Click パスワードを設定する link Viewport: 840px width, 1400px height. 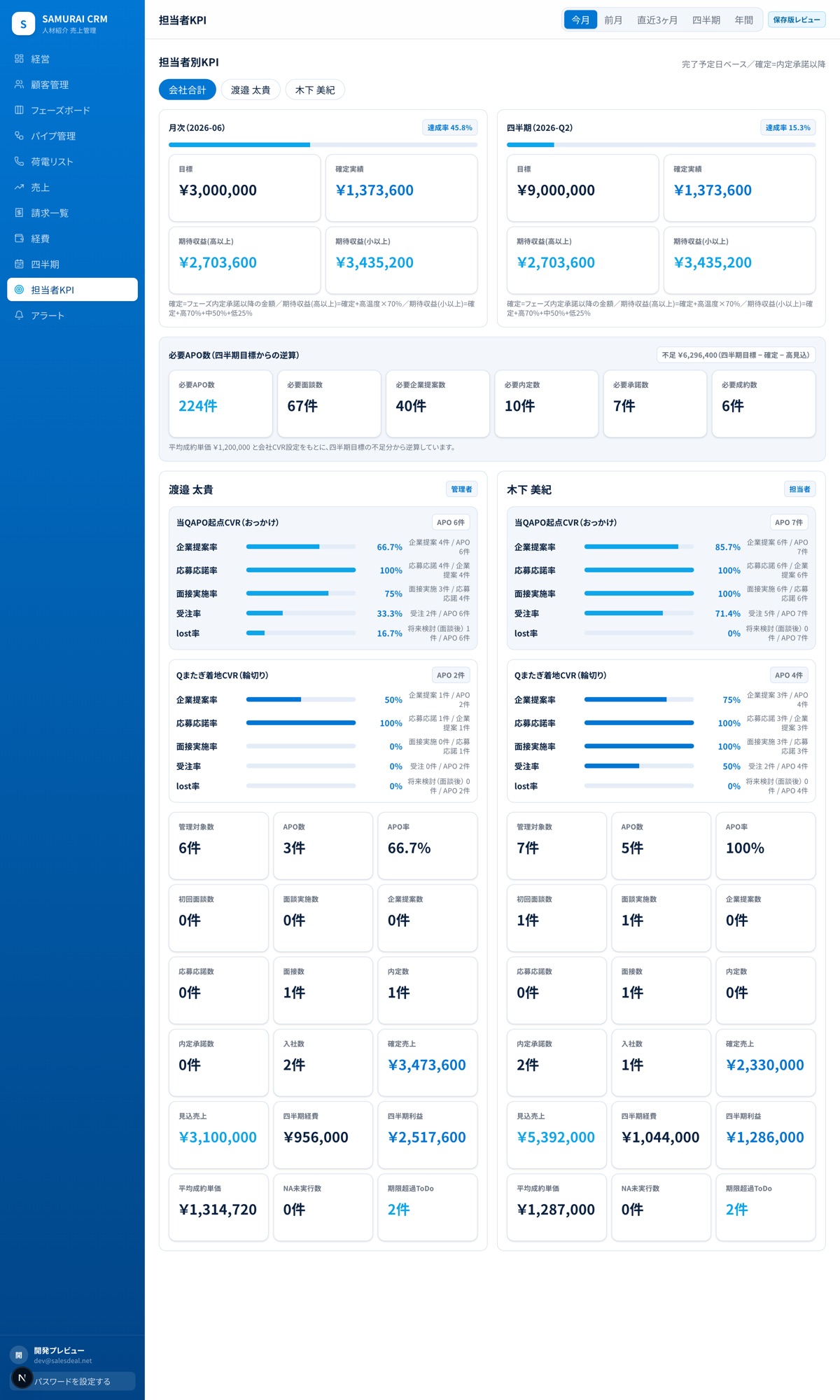click(x=73, y=1381)
